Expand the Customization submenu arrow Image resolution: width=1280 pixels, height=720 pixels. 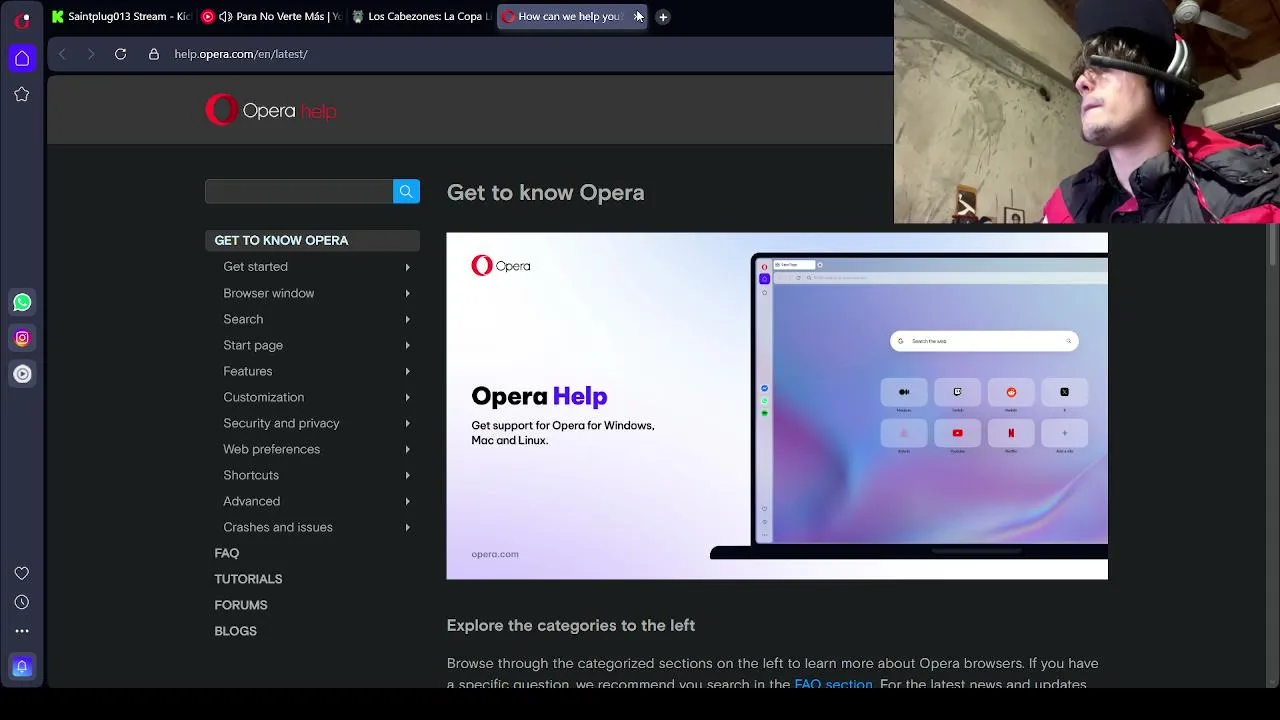(x=407, y=397)
